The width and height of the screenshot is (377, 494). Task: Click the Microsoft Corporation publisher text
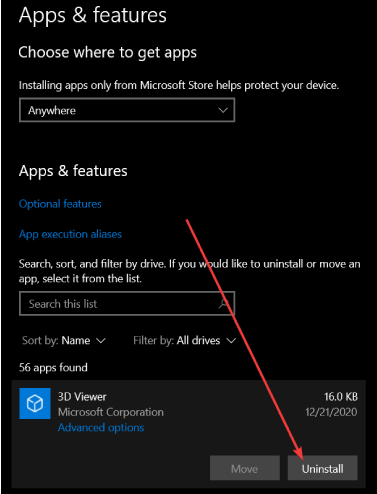pyautogui.click(x=111, y=412)
